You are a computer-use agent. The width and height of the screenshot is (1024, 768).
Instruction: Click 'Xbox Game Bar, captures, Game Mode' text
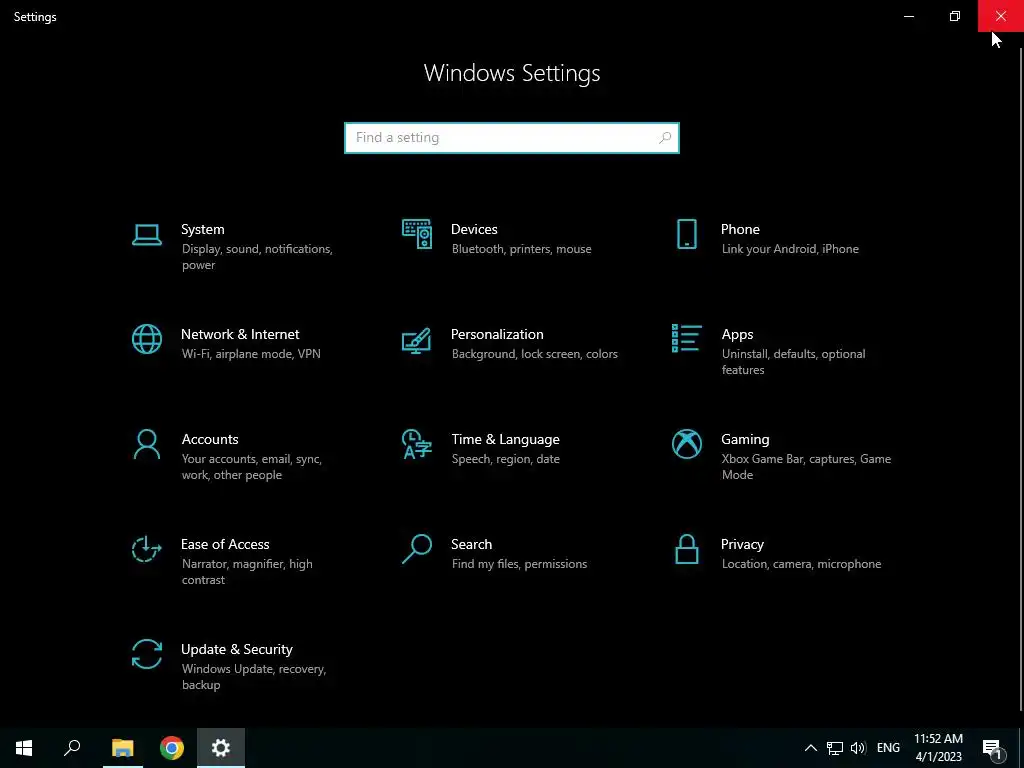[807, 467]
